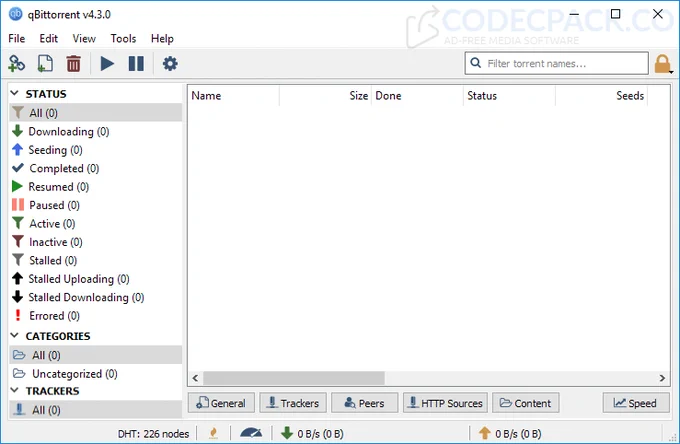This screenshot has height=444, width=680.
Task: Sort by the Done column header
Action: click(418, 96)
